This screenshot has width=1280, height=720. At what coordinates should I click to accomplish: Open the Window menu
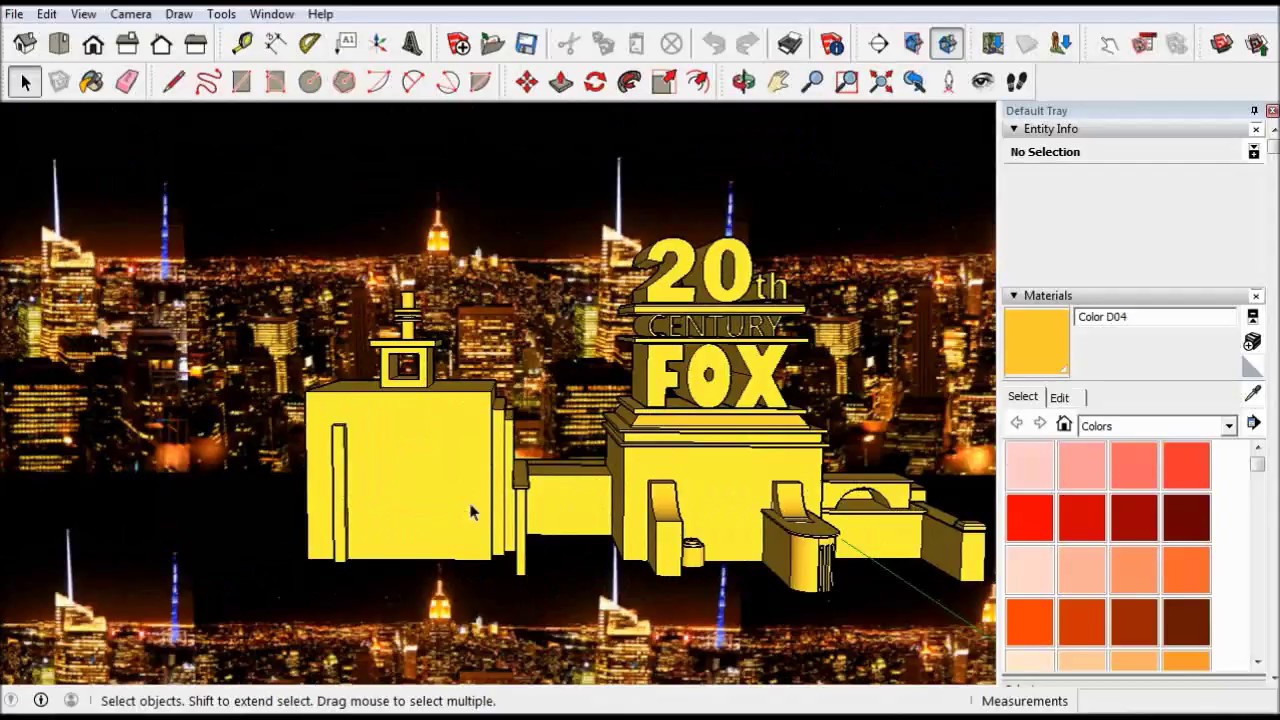[x=272, y=14]
